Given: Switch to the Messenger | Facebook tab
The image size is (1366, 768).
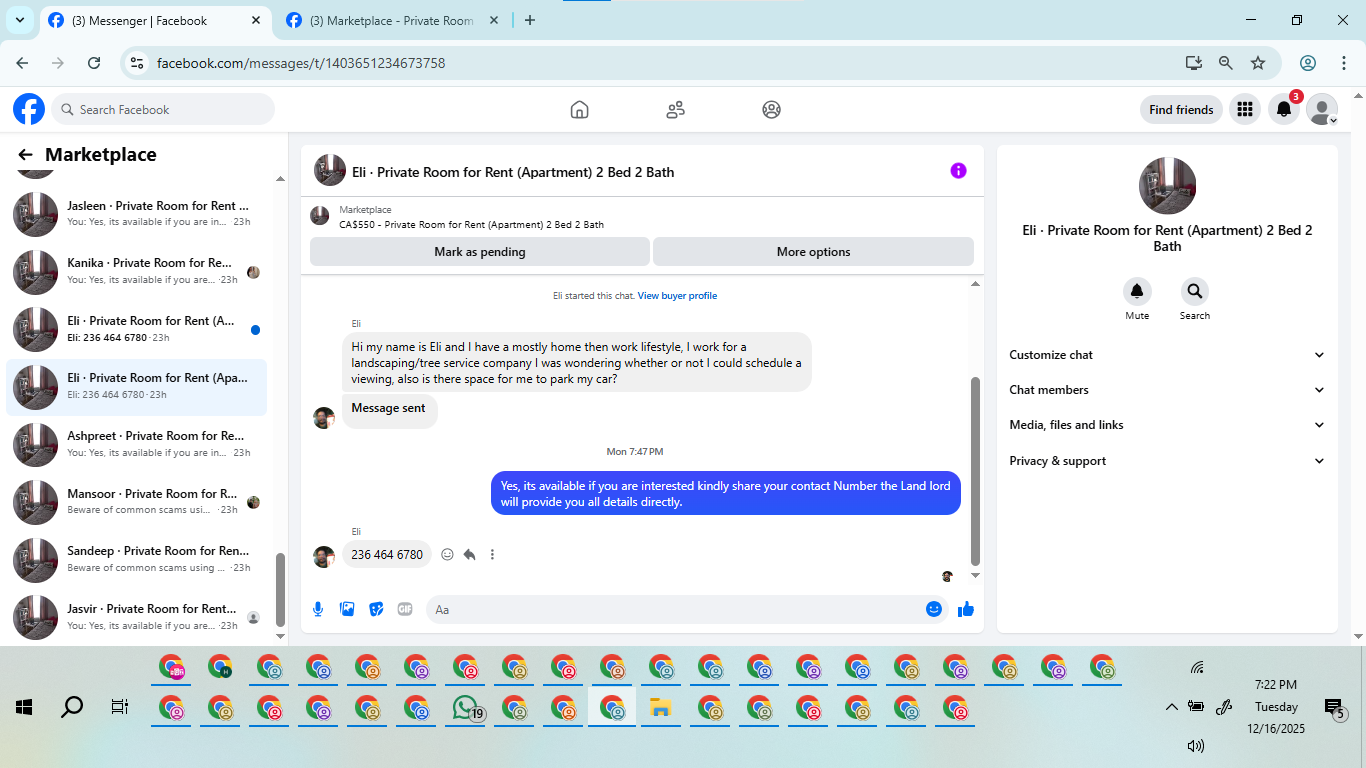Looking at the screenshot, I should [156, 20].
